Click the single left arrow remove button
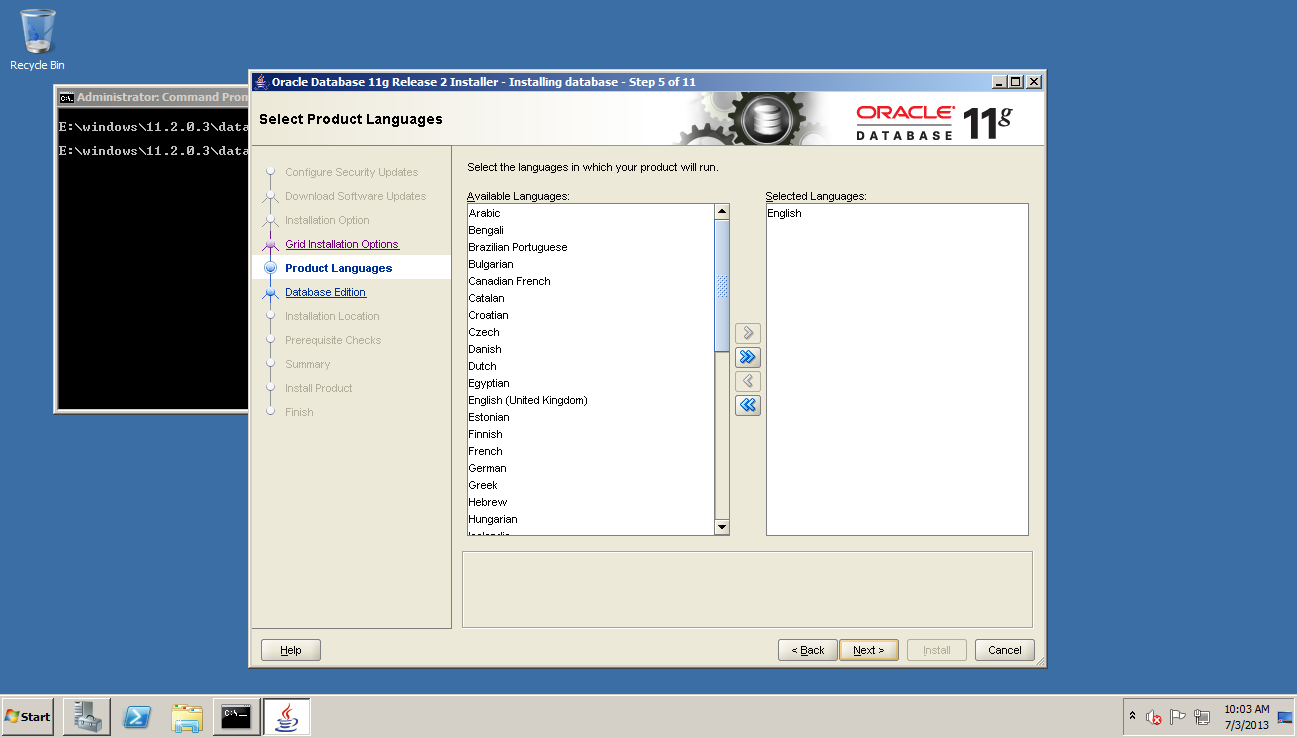Viewport: 1297px width, 738px height. (747, 381)
